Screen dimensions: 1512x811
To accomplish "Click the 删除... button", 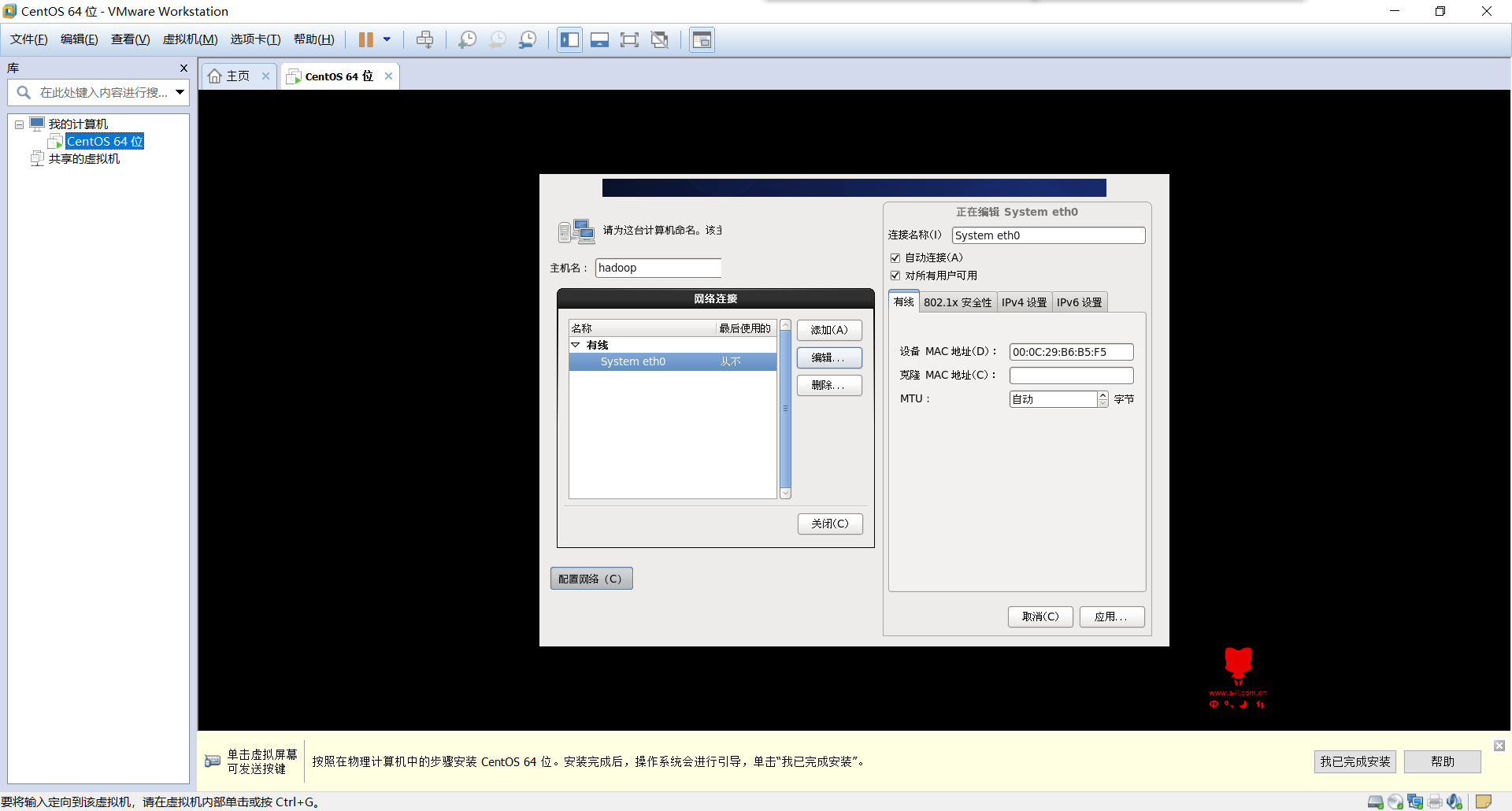I will 829,385.
